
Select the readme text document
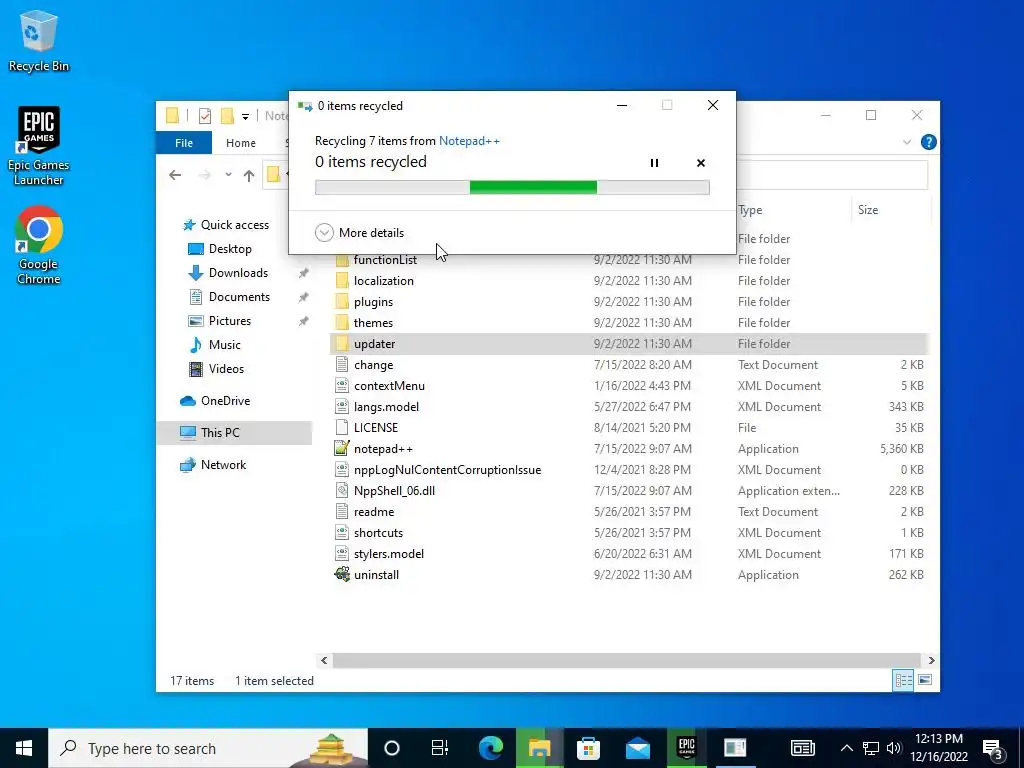[374, 511]
